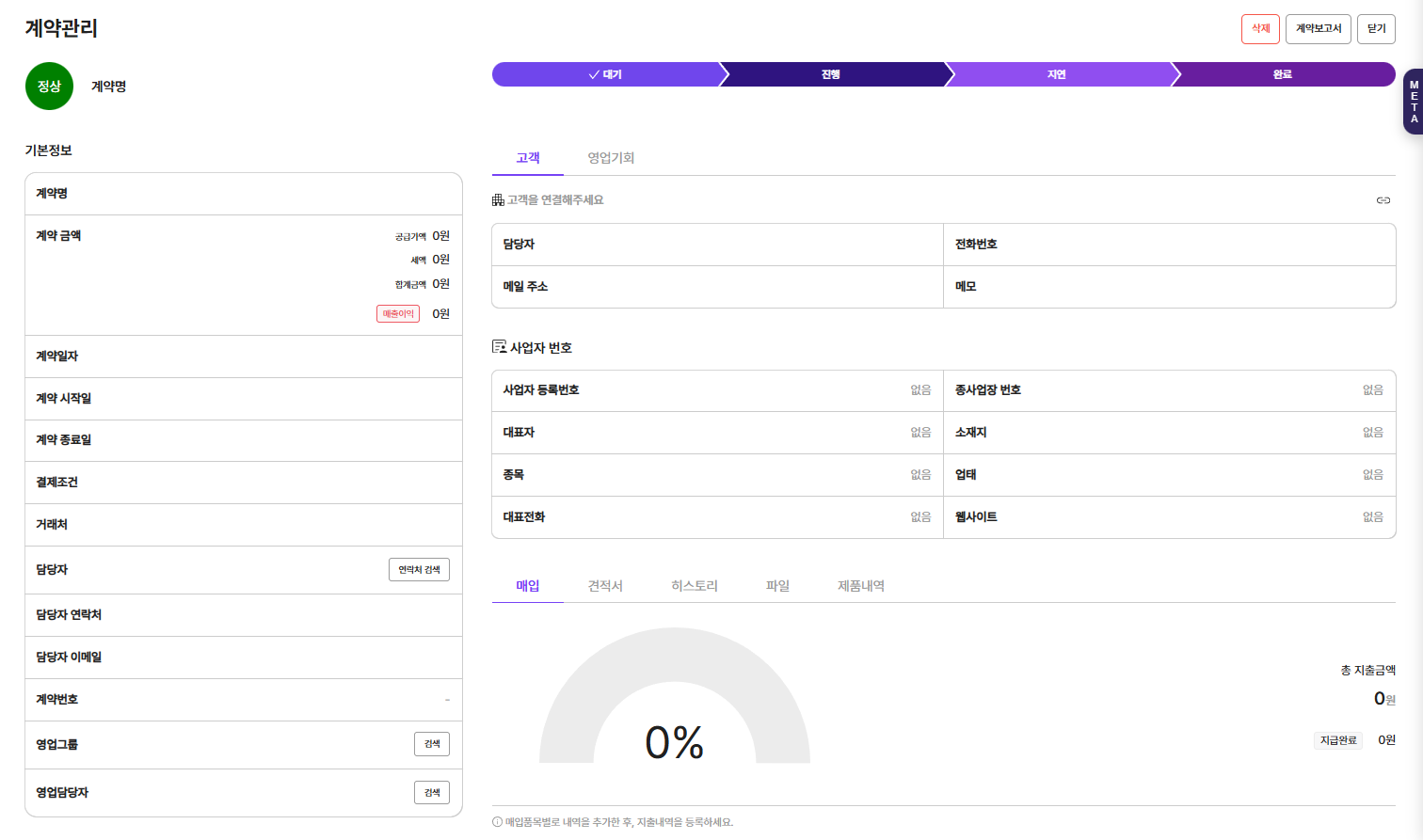Click the customer link chain icon

click(x=1383, y=200)
